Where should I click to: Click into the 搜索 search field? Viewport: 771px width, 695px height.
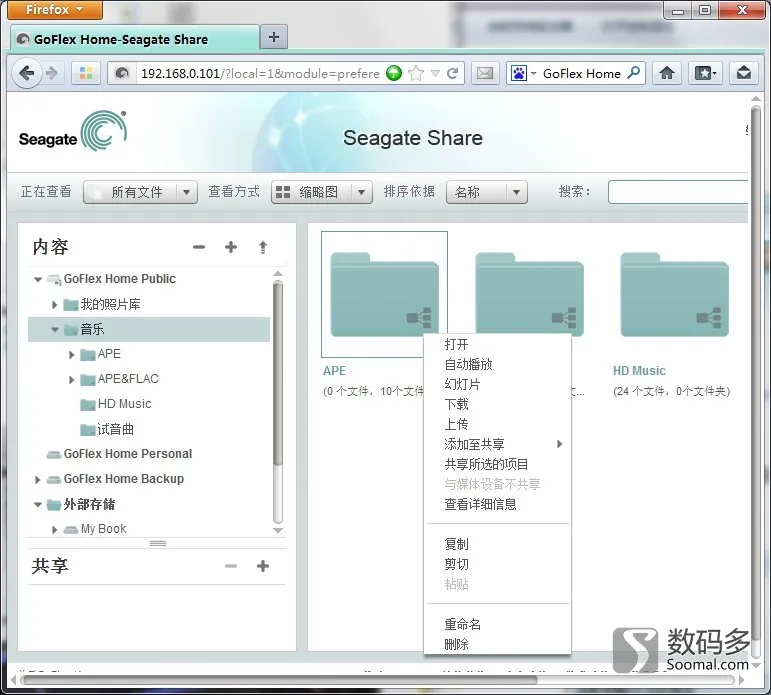point(678,192)
